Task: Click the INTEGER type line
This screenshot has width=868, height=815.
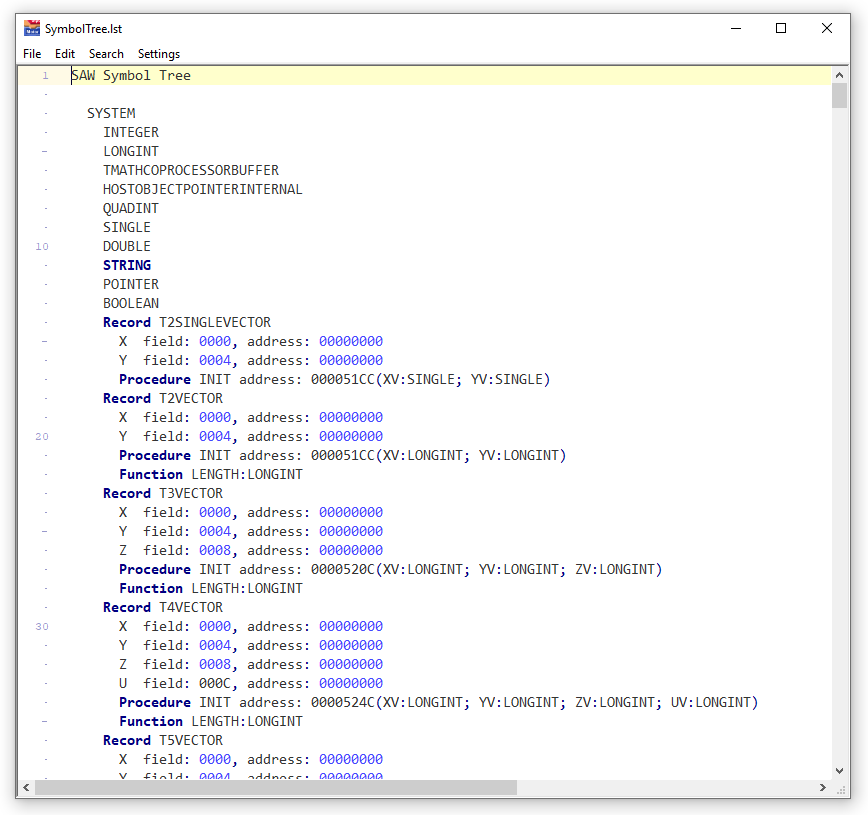Action: (x=131, y=132)
